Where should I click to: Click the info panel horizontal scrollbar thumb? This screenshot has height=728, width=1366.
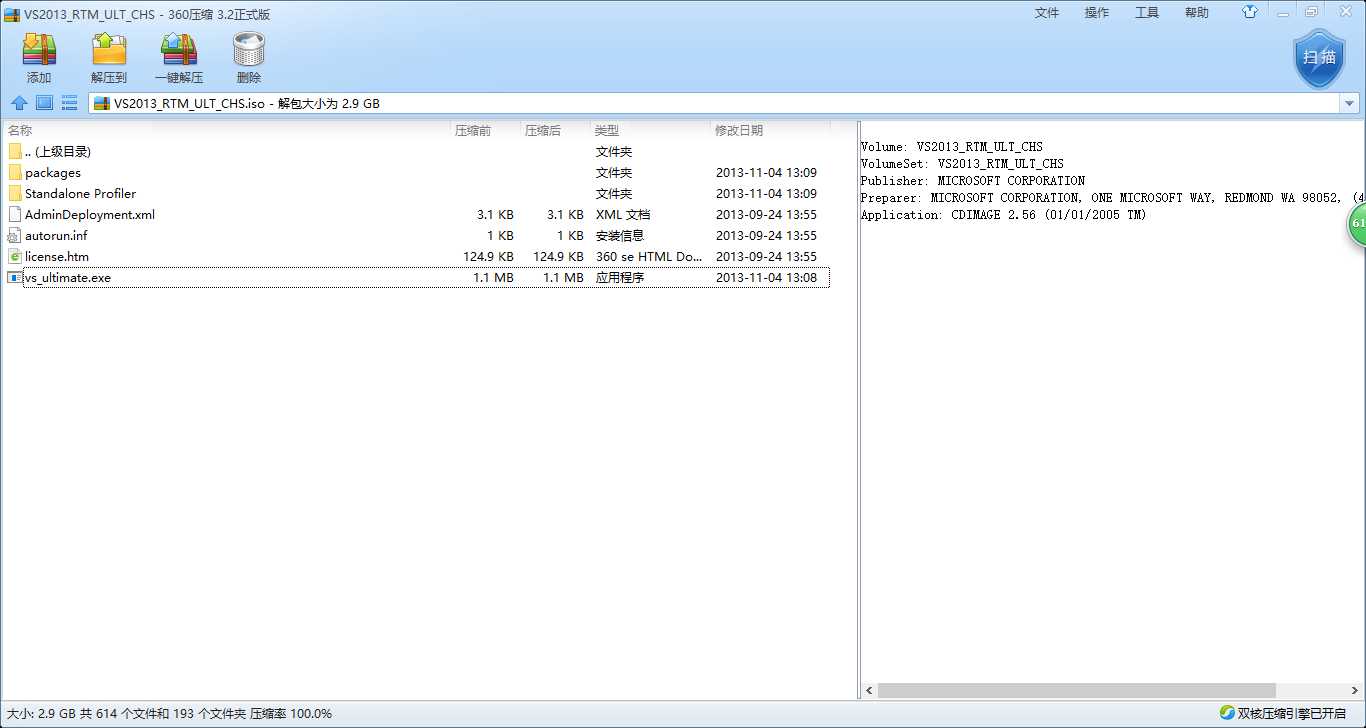tap(1077, 690)
